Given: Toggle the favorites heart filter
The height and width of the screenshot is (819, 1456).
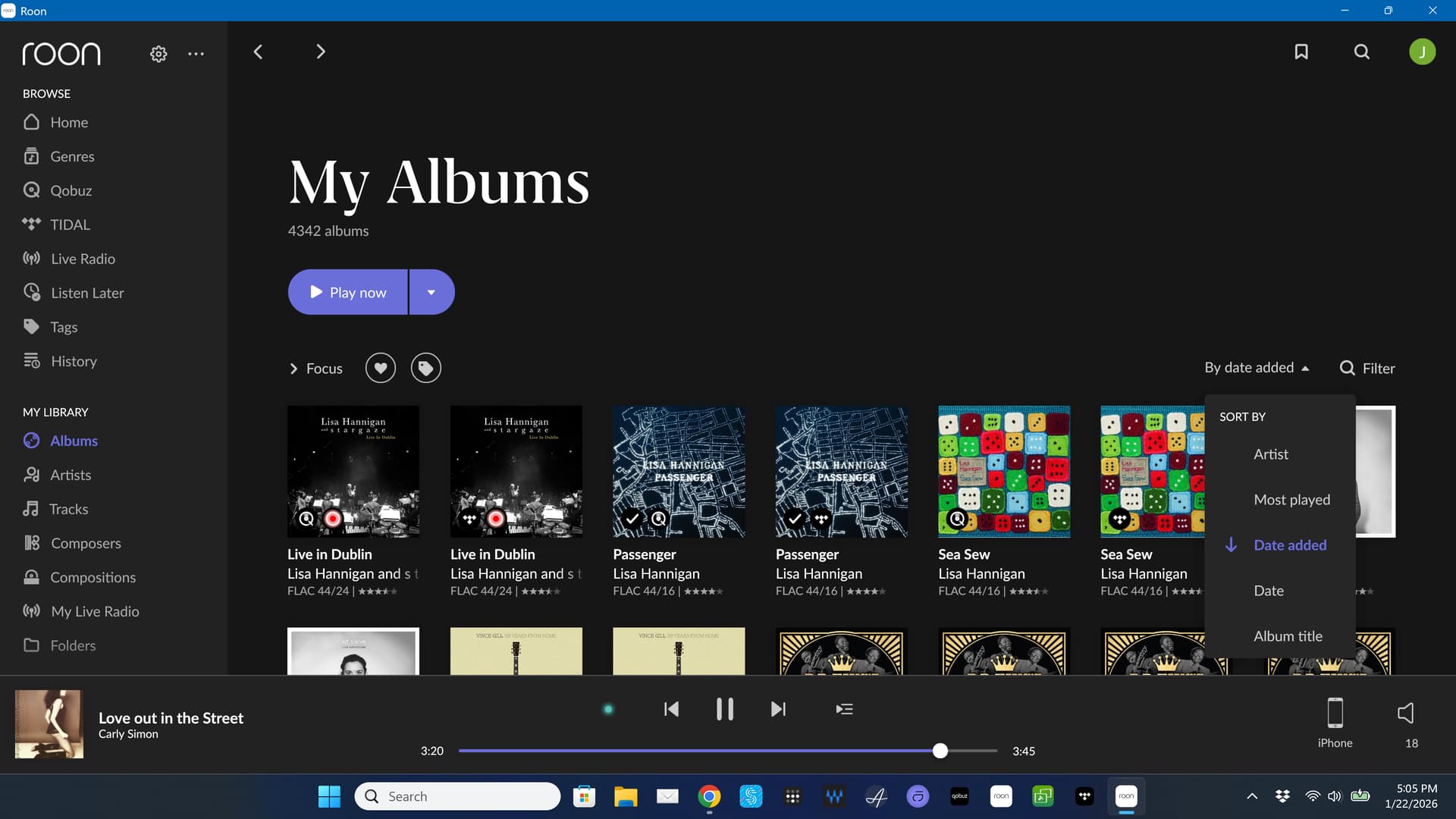Looking at the screenshot, I should point(381,369).
